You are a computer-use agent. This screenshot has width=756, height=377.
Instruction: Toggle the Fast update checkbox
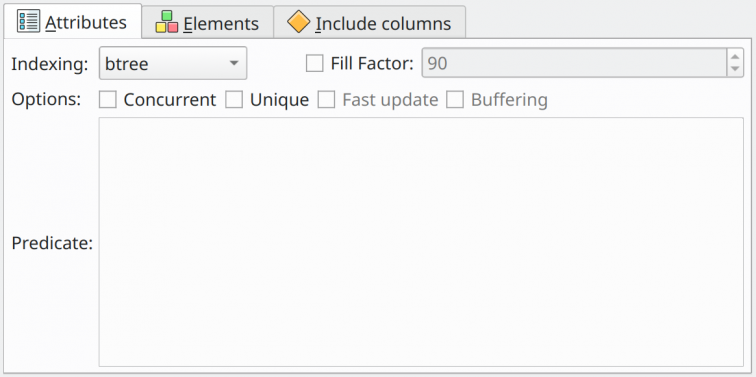pos(326,100)
